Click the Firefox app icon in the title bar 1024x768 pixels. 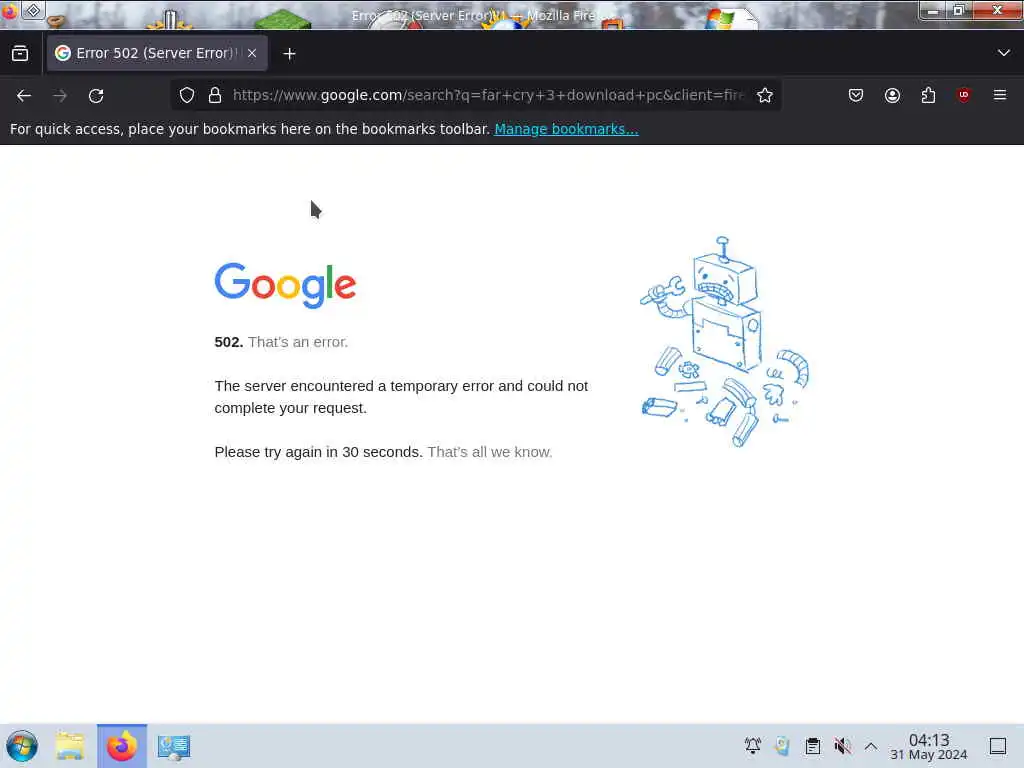9,11
